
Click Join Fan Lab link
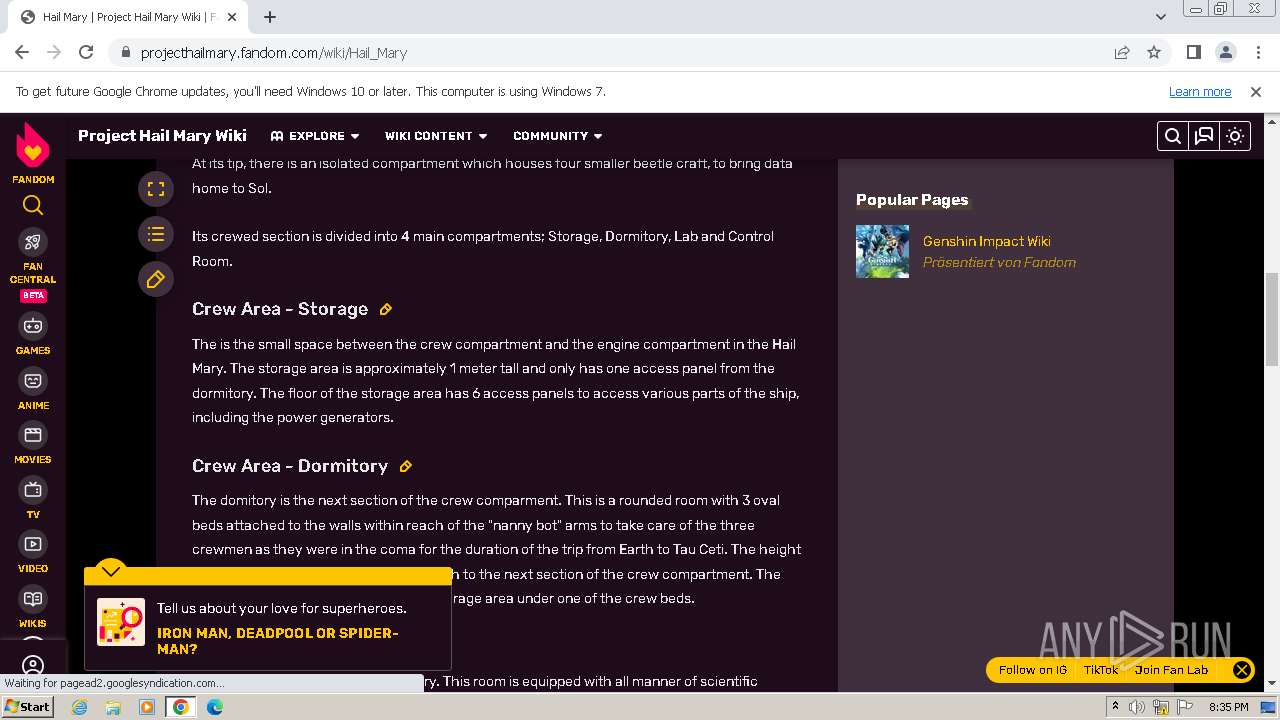[x=1171, y=670]
